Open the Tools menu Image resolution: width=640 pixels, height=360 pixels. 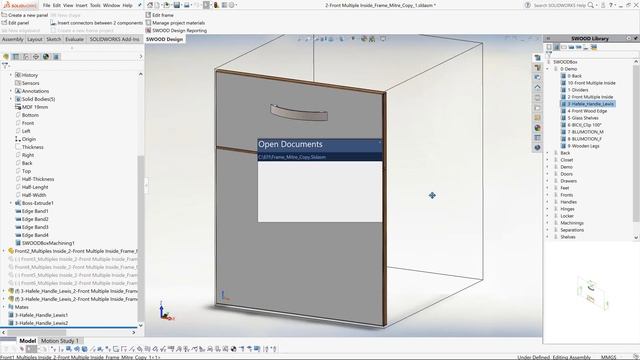click(x=95, y=5)
